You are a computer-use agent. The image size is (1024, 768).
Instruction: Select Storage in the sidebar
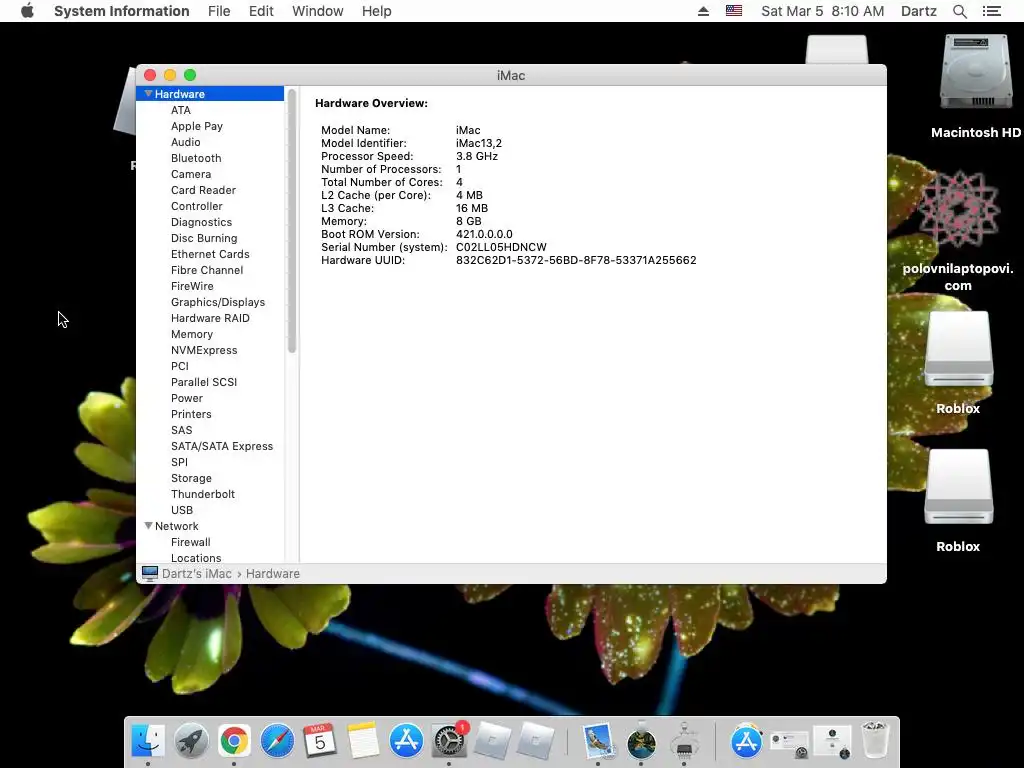[191, 478]
